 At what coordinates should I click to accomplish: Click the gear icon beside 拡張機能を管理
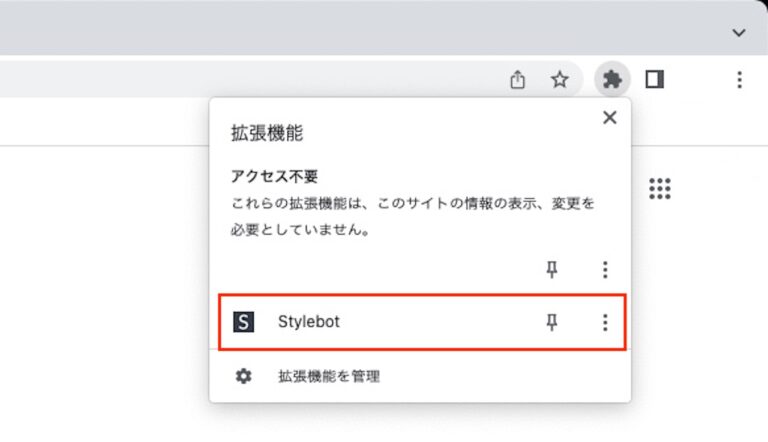tap(243, 376)
